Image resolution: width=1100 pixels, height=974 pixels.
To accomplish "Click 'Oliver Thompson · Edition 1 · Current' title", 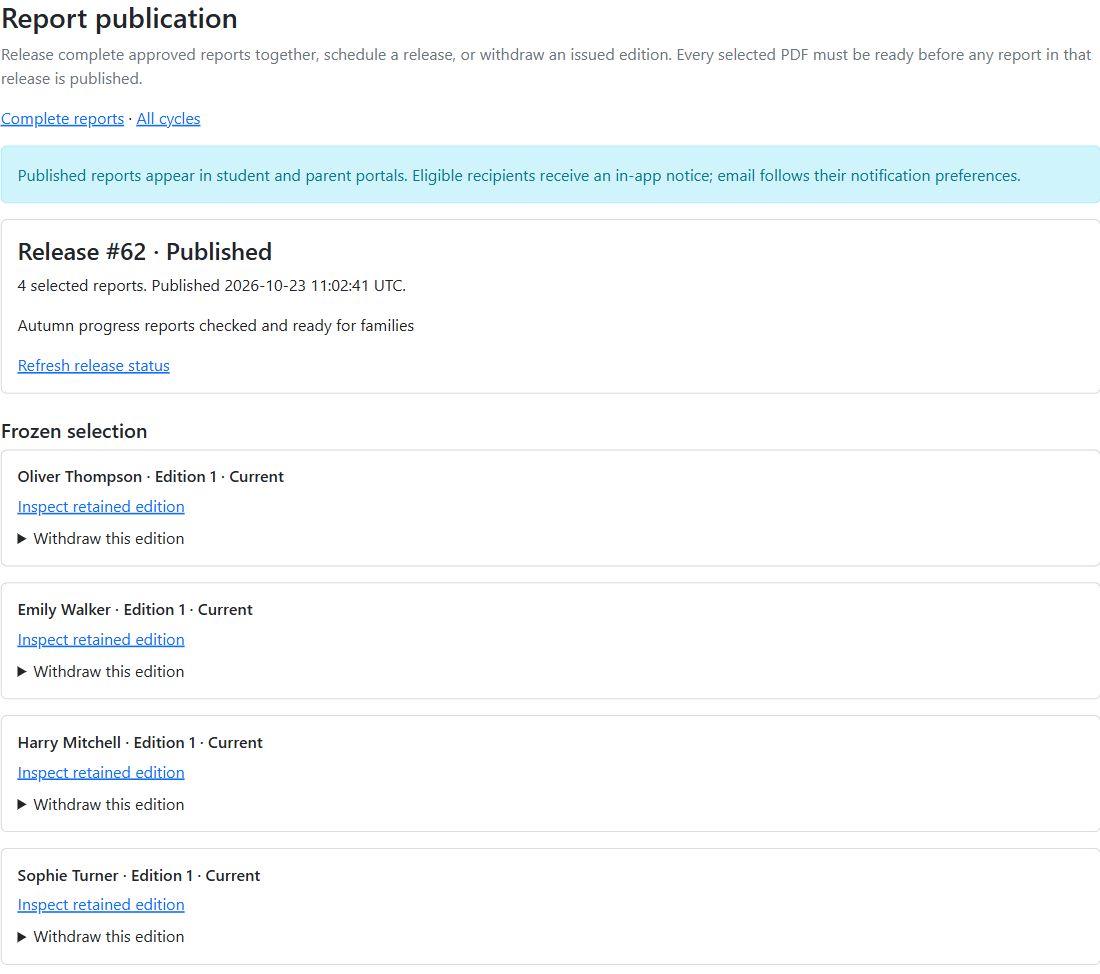I will tap(150, 476).
